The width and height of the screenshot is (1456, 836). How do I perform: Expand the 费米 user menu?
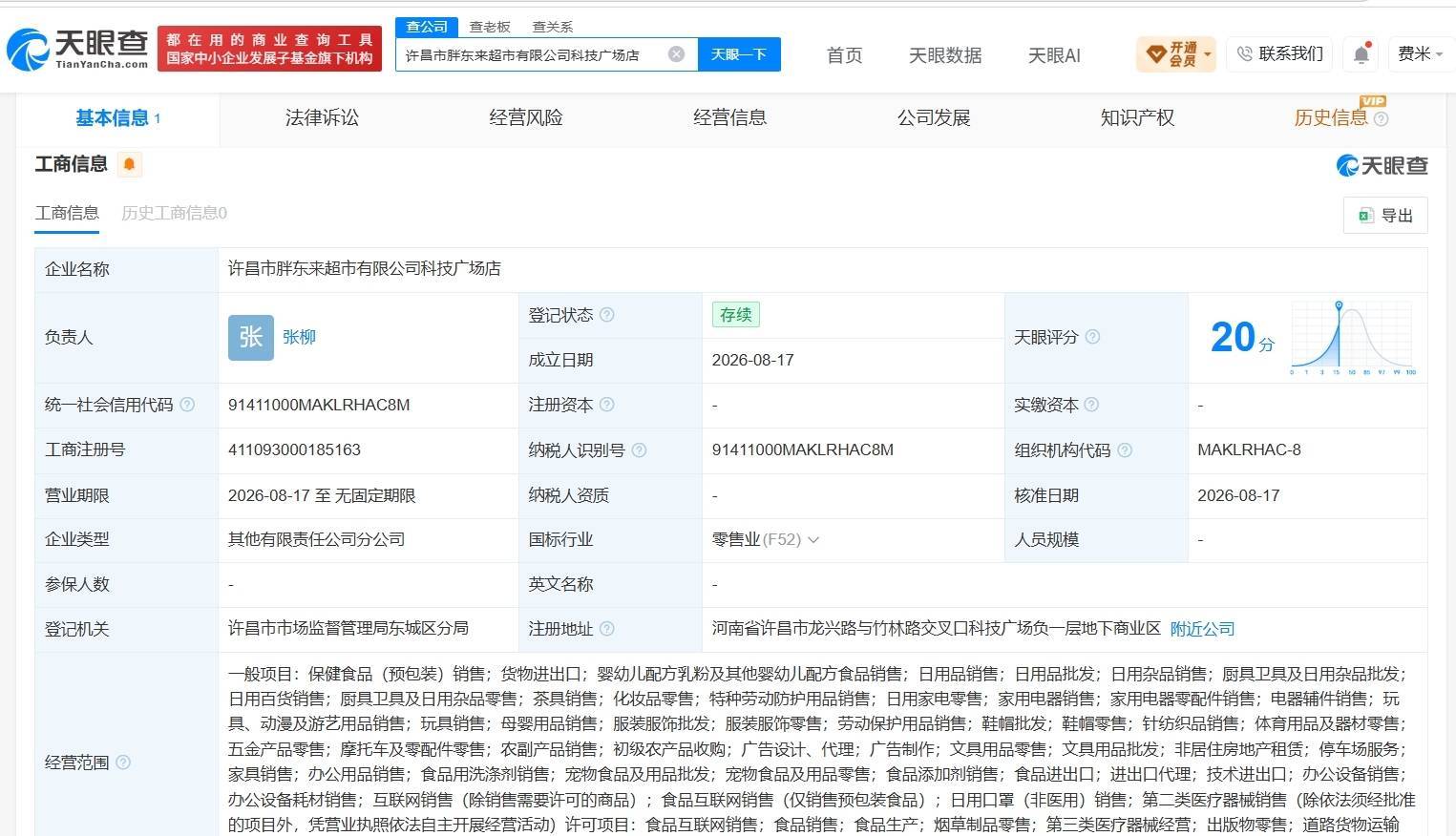click(x=1420, y=54)
